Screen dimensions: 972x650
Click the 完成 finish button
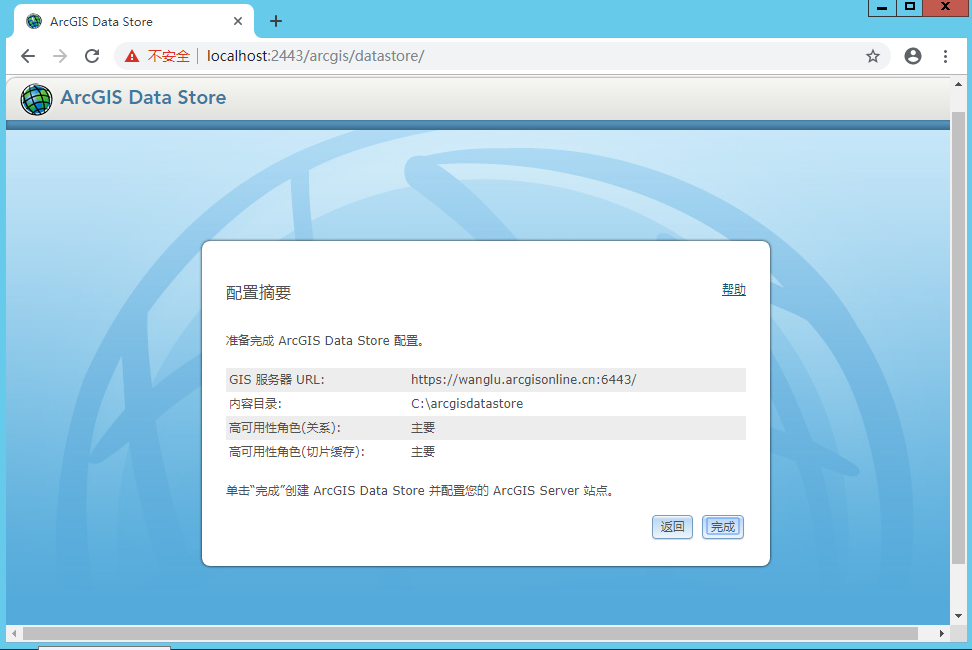point(723,527)
